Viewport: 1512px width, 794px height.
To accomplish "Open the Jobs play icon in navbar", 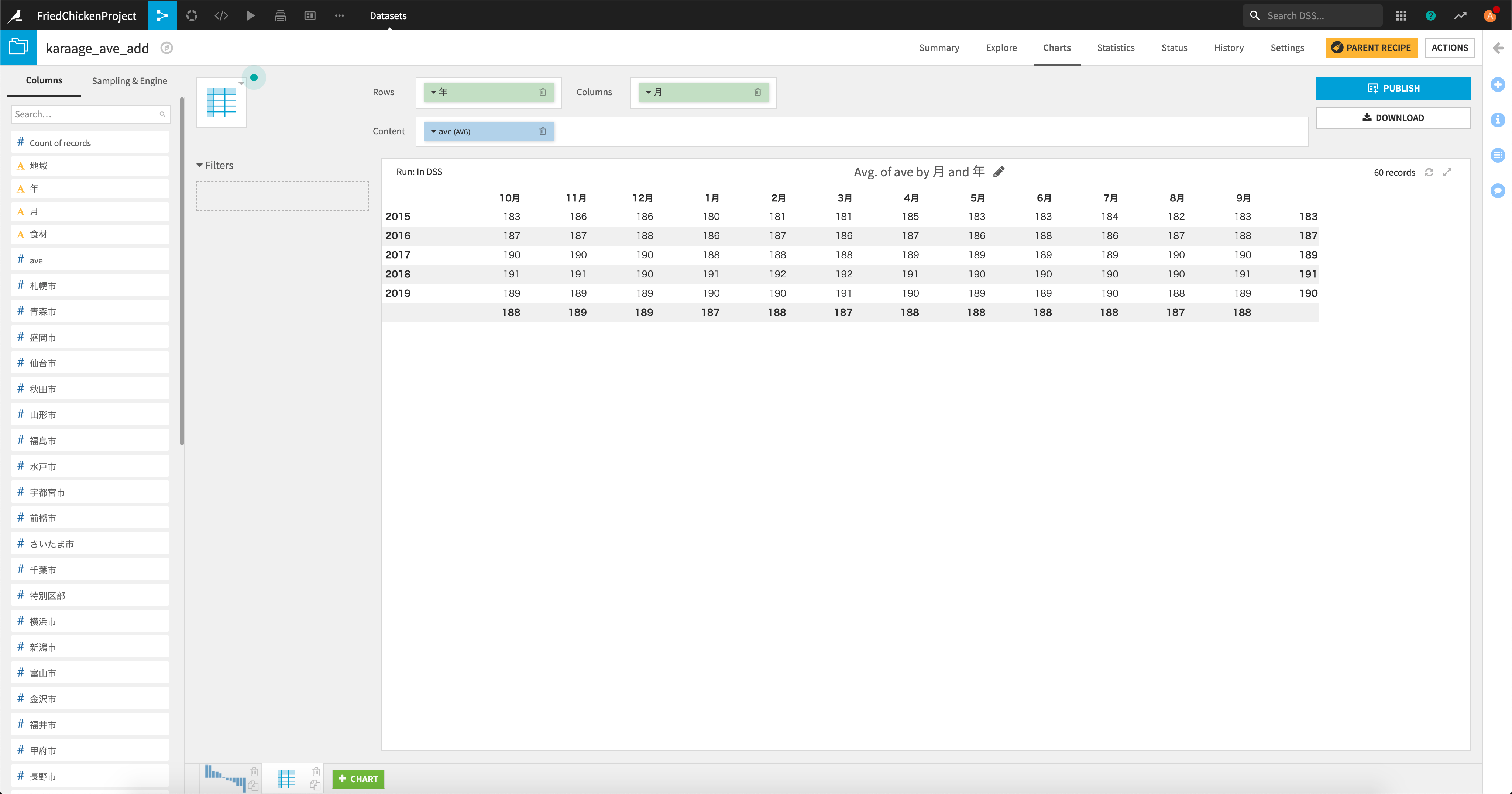I will [x=251, y=15].
